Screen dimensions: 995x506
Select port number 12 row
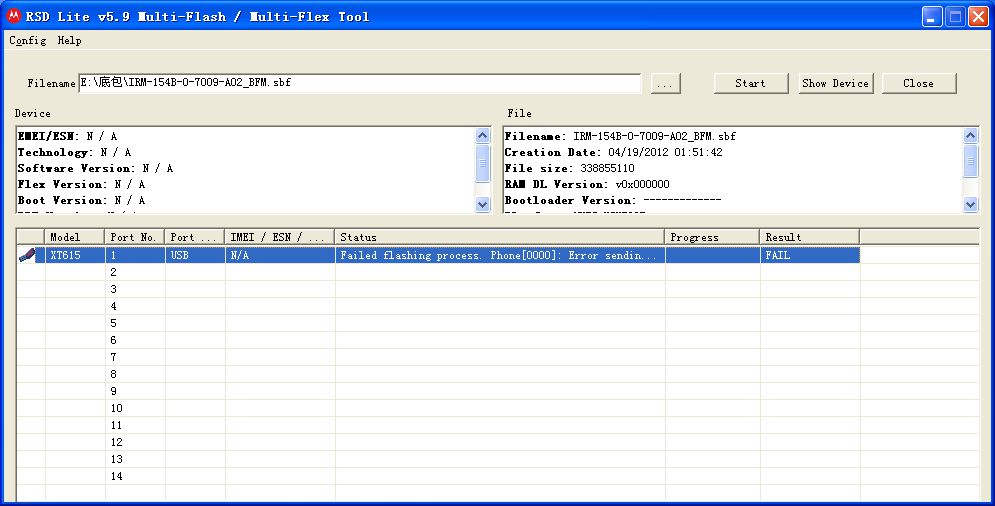click(x=498, y=443)
